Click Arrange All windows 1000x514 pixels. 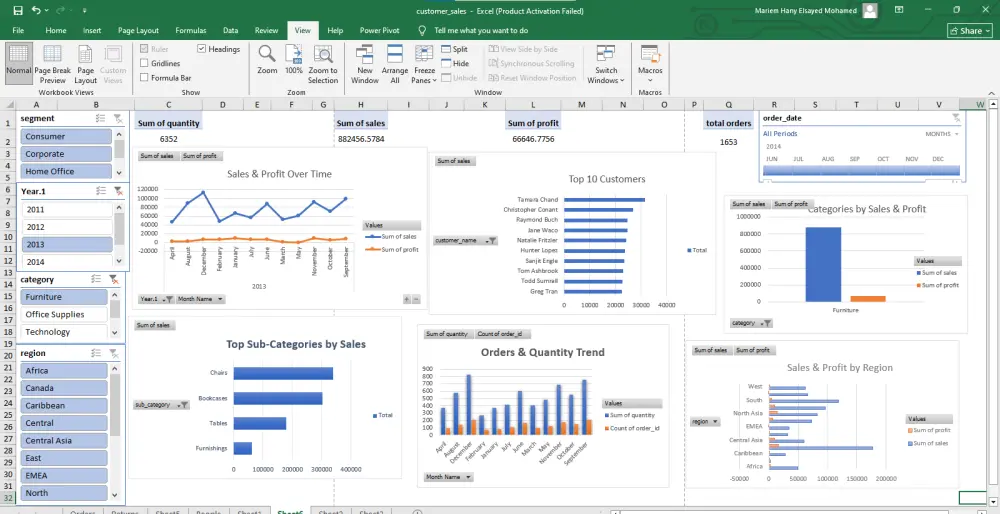395,64
